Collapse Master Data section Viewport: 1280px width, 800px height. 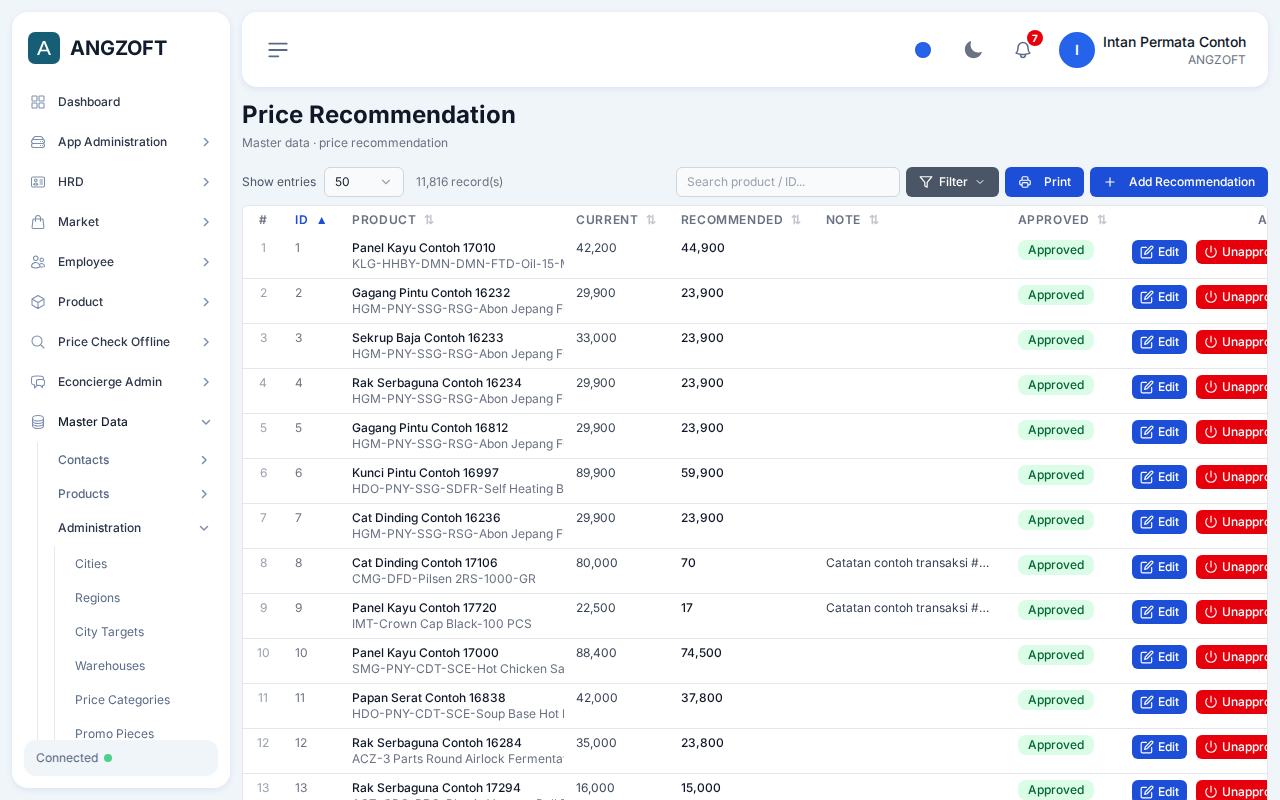(x=121, y=422)
